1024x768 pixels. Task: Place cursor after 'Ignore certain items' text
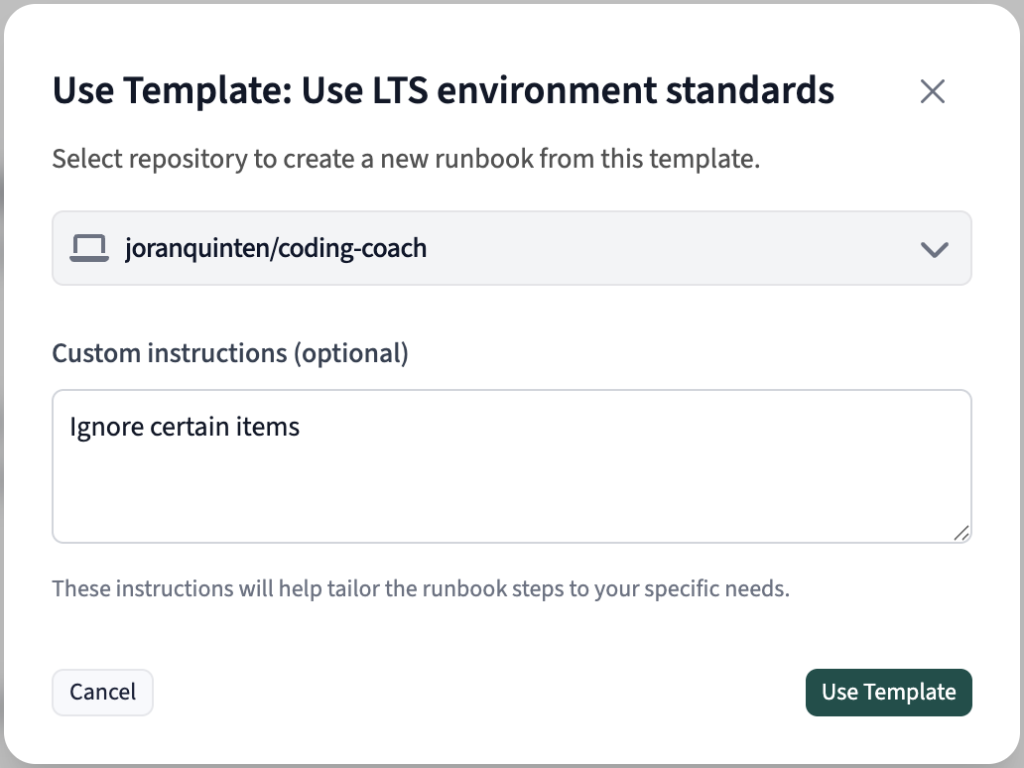click(299, 426)
